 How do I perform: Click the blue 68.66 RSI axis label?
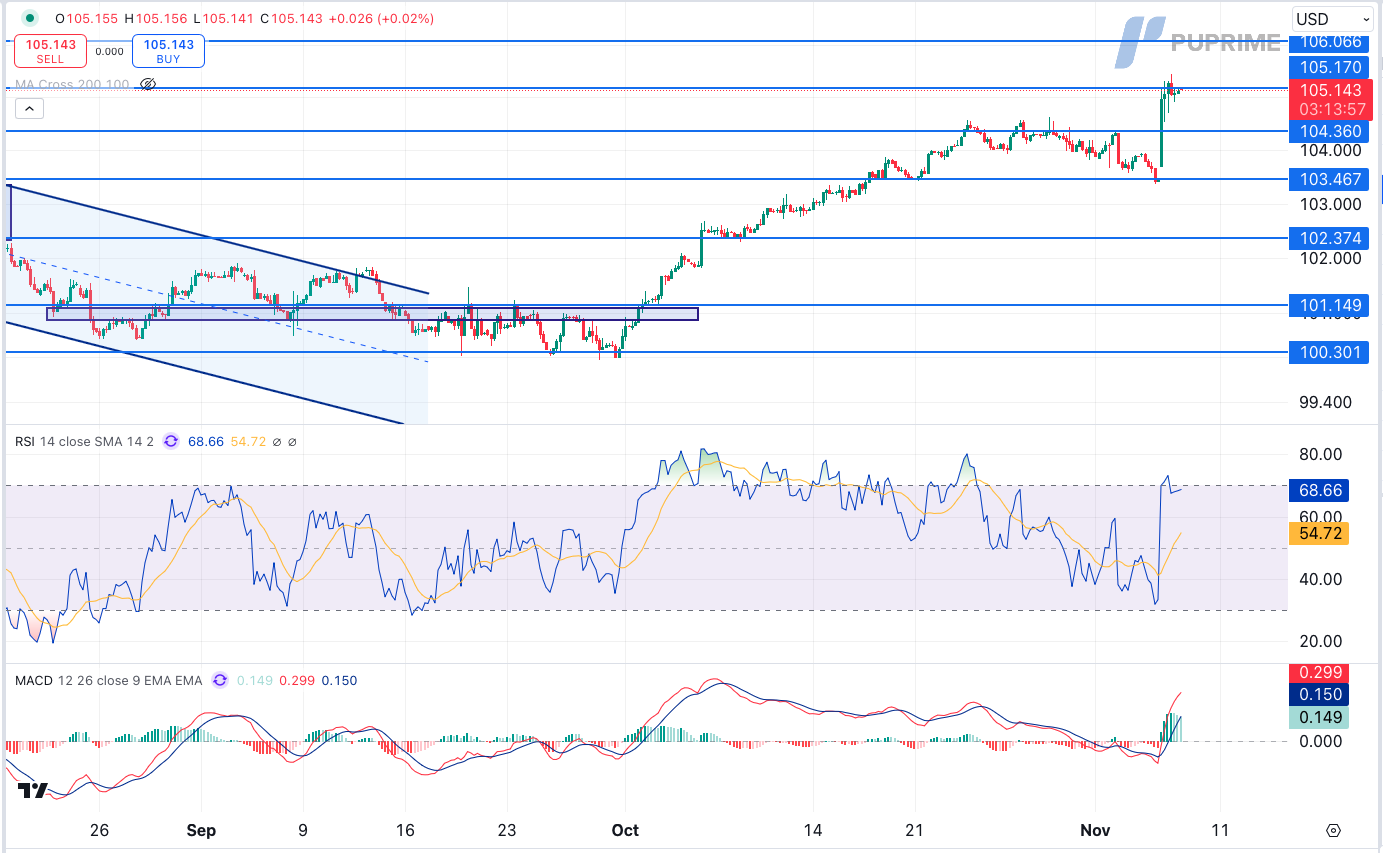point(1319,491)
